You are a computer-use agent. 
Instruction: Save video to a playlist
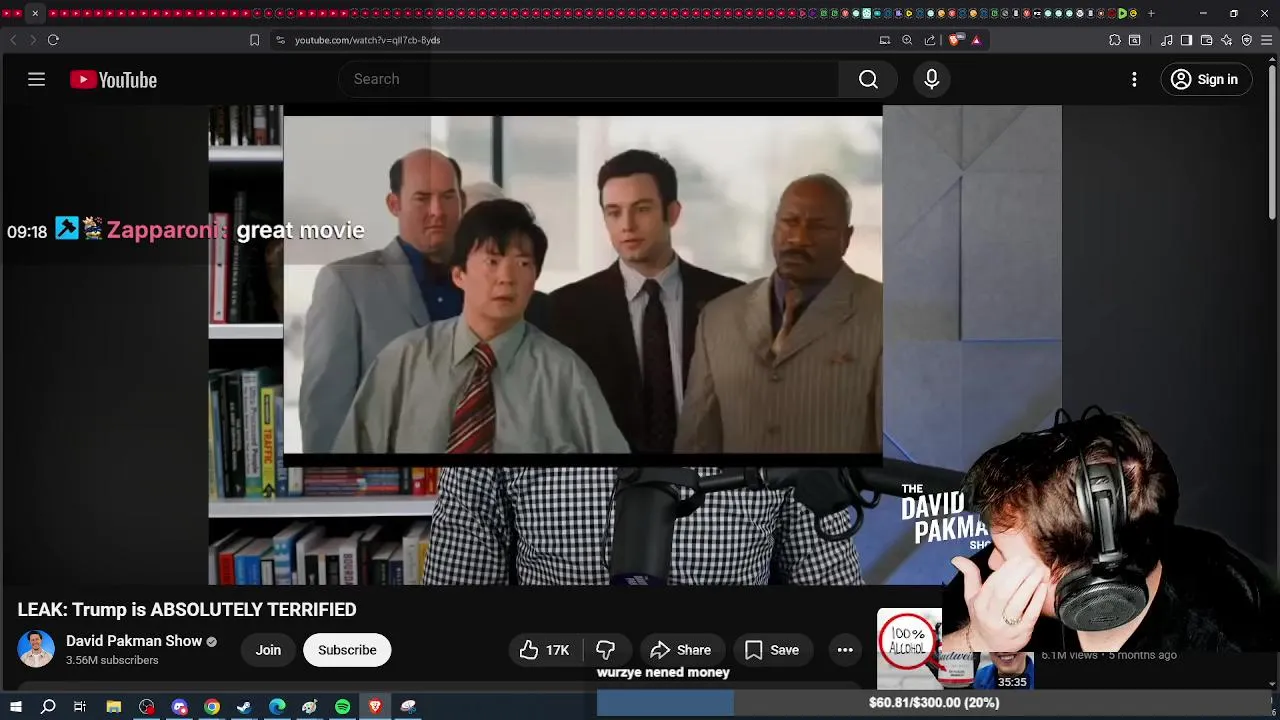(772, 650)
